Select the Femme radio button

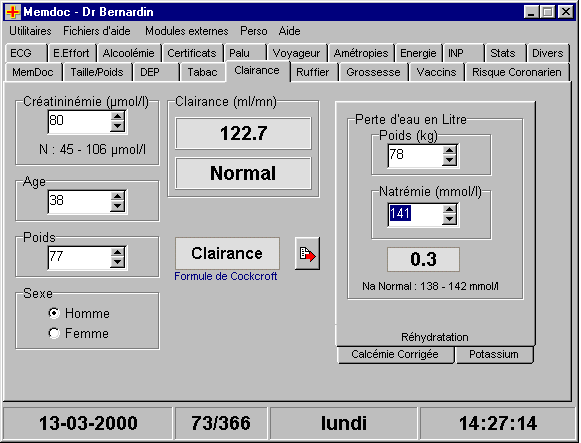point(54,333)
